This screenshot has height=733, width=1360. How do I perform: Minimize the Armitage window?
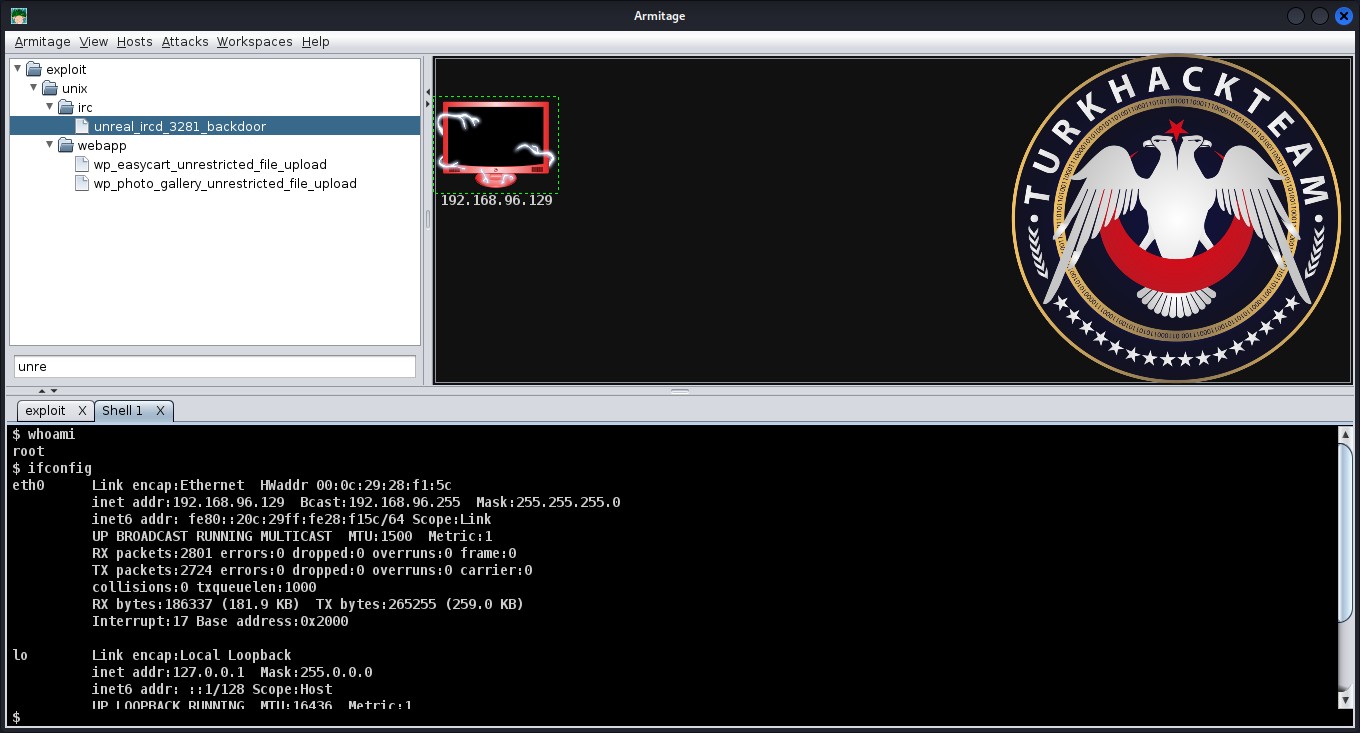click(x=1296, y=16)
